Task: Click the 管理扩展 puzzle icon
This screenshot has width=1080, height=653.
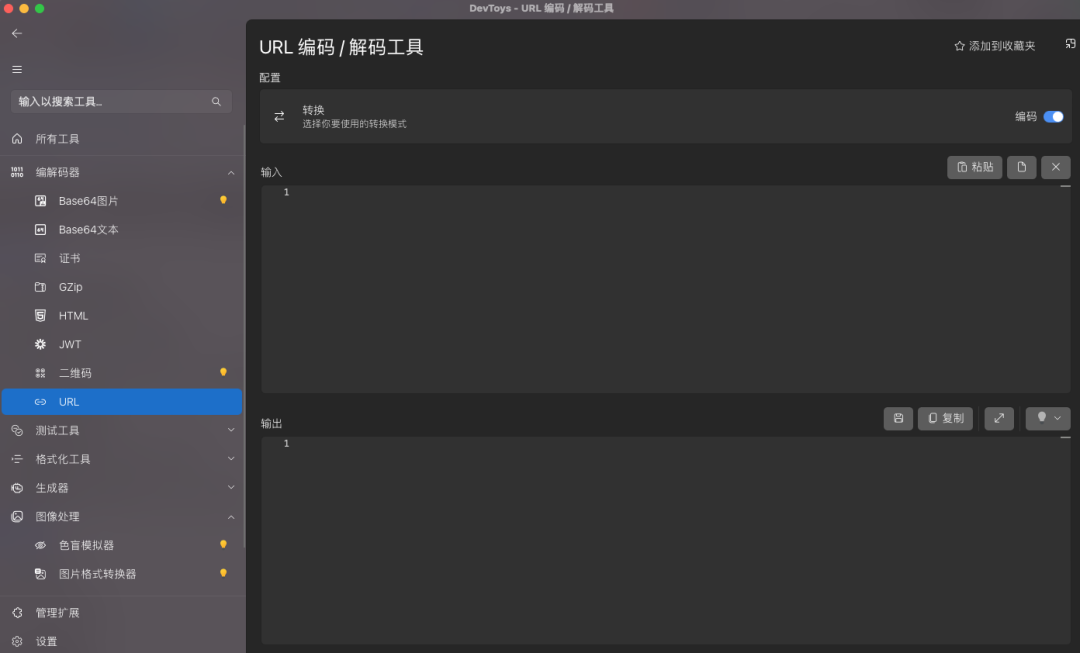Action: (17, 613)
